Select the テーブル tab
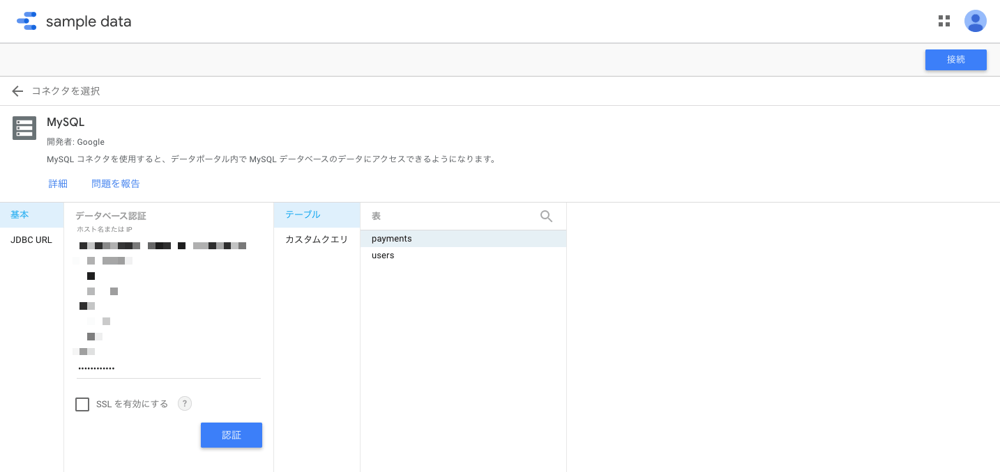 click(317, 215)
